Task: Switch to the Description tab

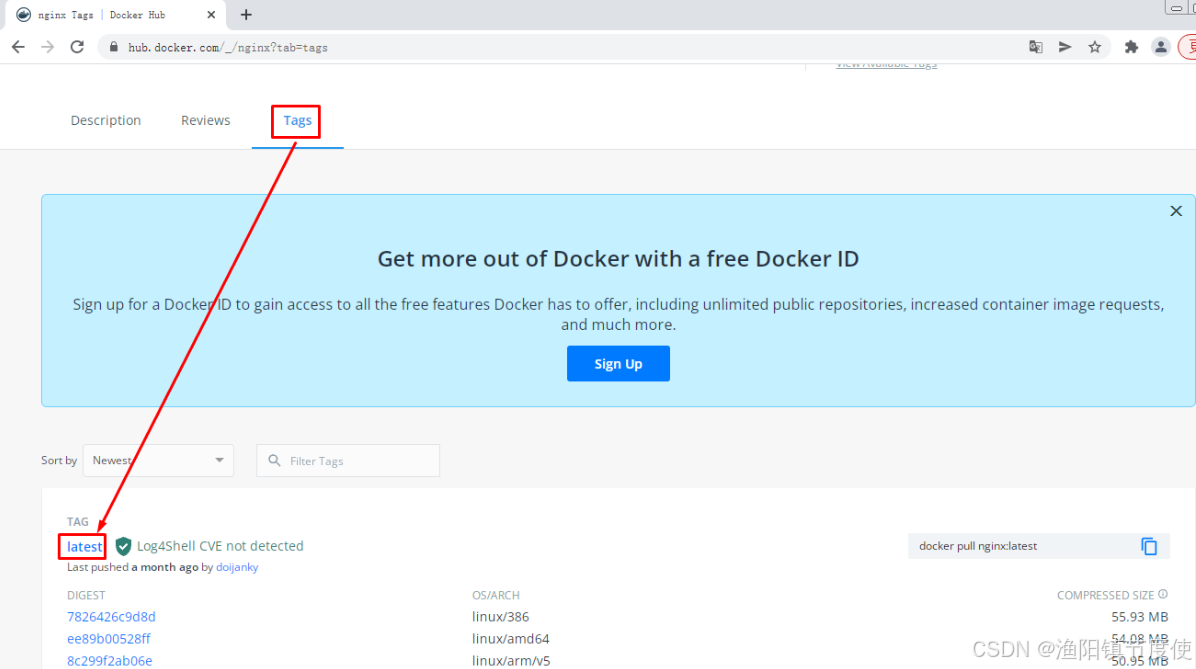Action: 105,121
